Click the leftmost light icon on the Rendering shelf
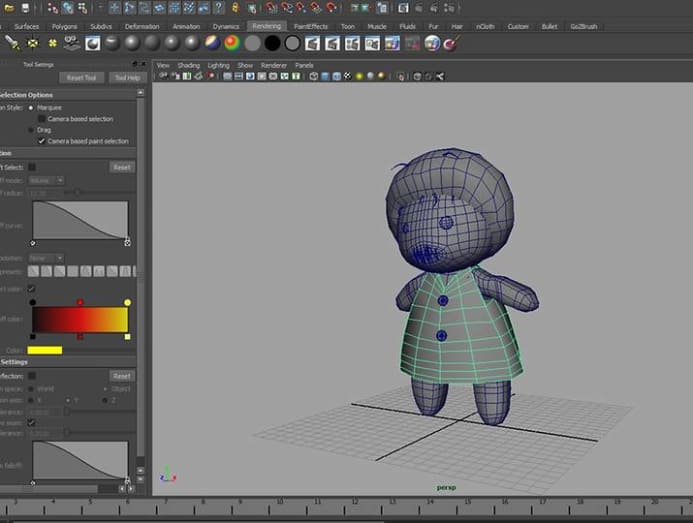 [13, 43]
